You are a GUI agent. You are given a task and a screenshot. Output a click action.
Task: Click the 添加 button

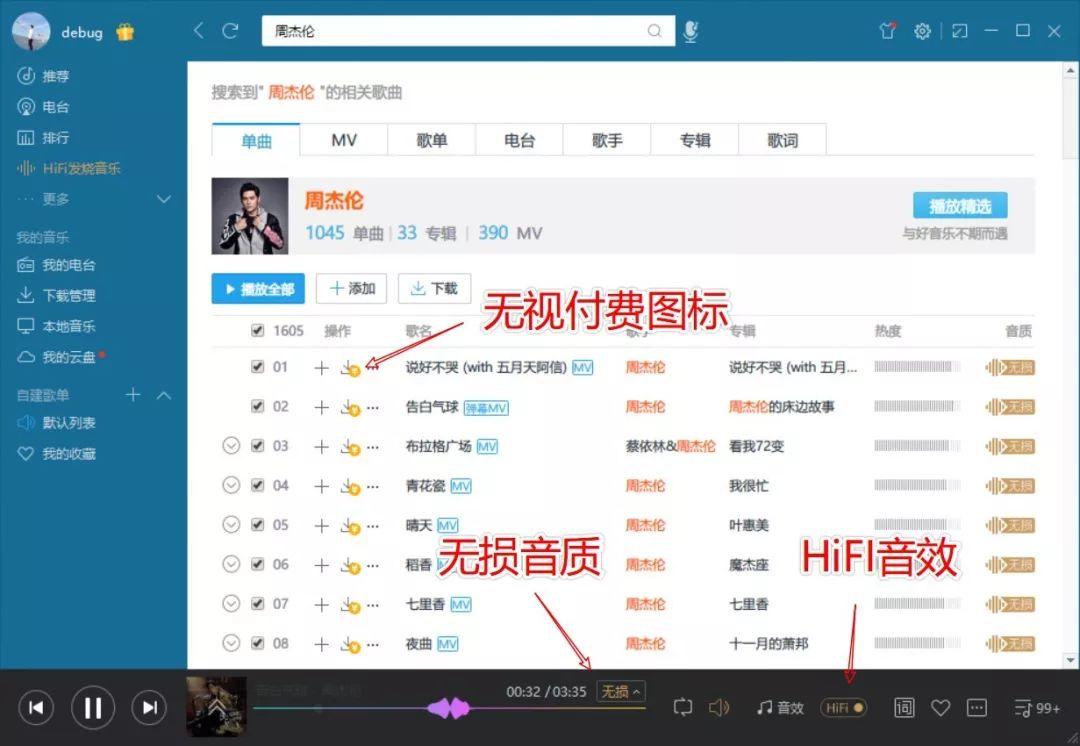pyautogui.click(x=351, y=289)
